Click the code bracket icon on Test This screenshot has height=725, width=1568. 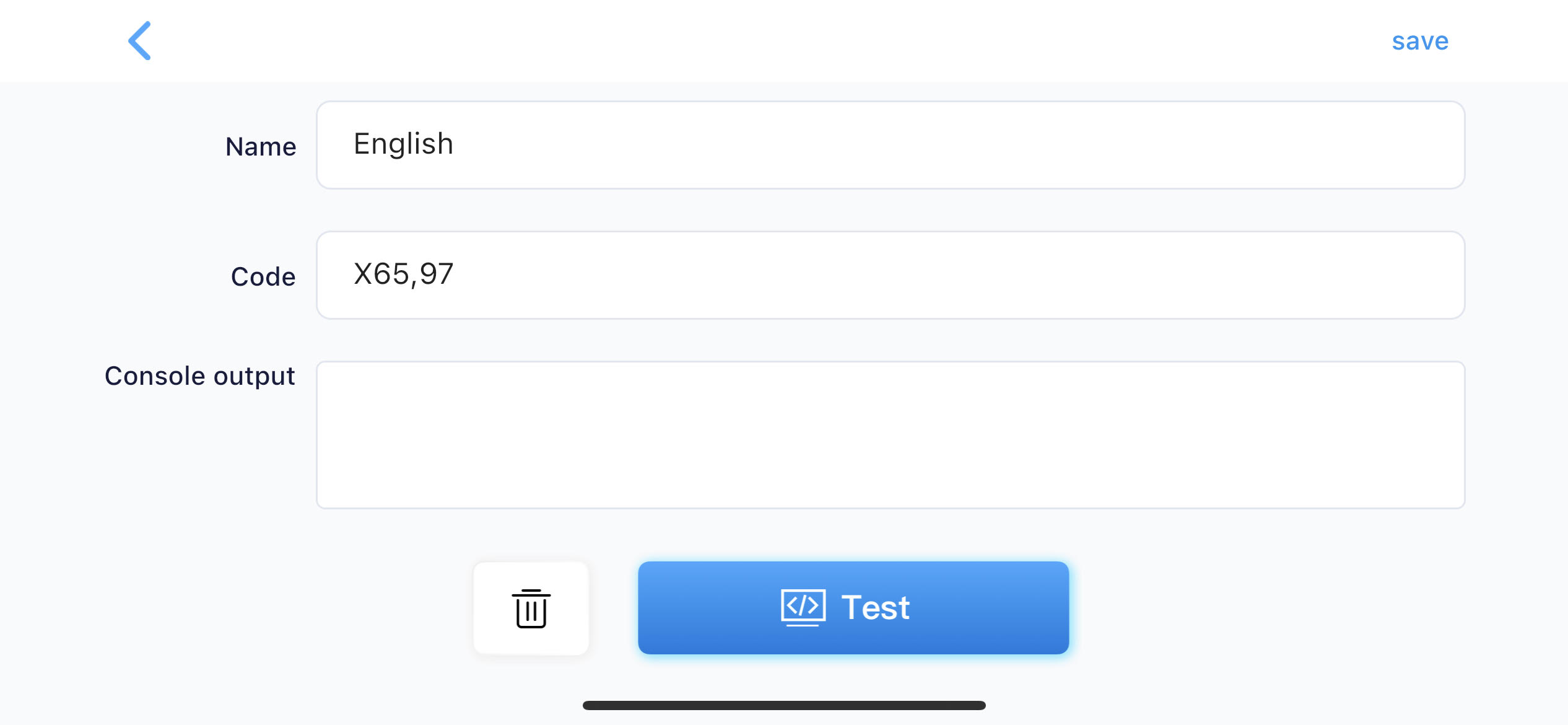(803, 607)
